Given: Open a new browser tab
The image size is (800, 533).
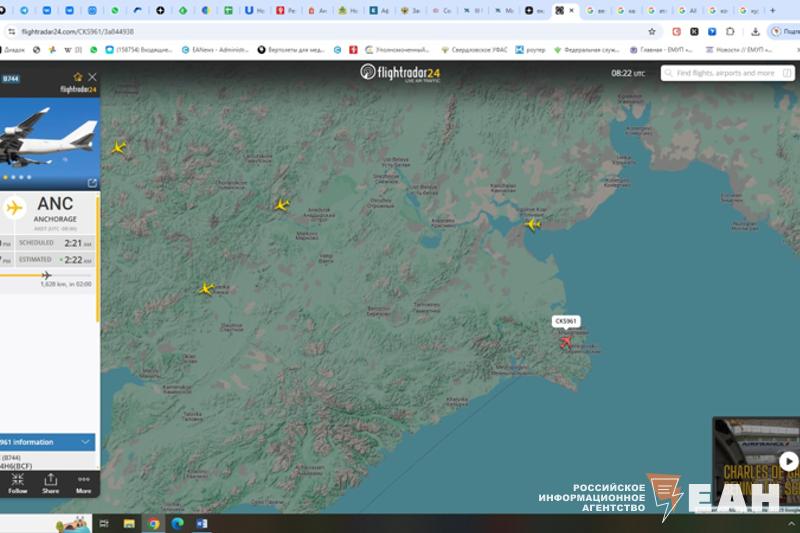Looking at the screenshot, I should point(772,10).
